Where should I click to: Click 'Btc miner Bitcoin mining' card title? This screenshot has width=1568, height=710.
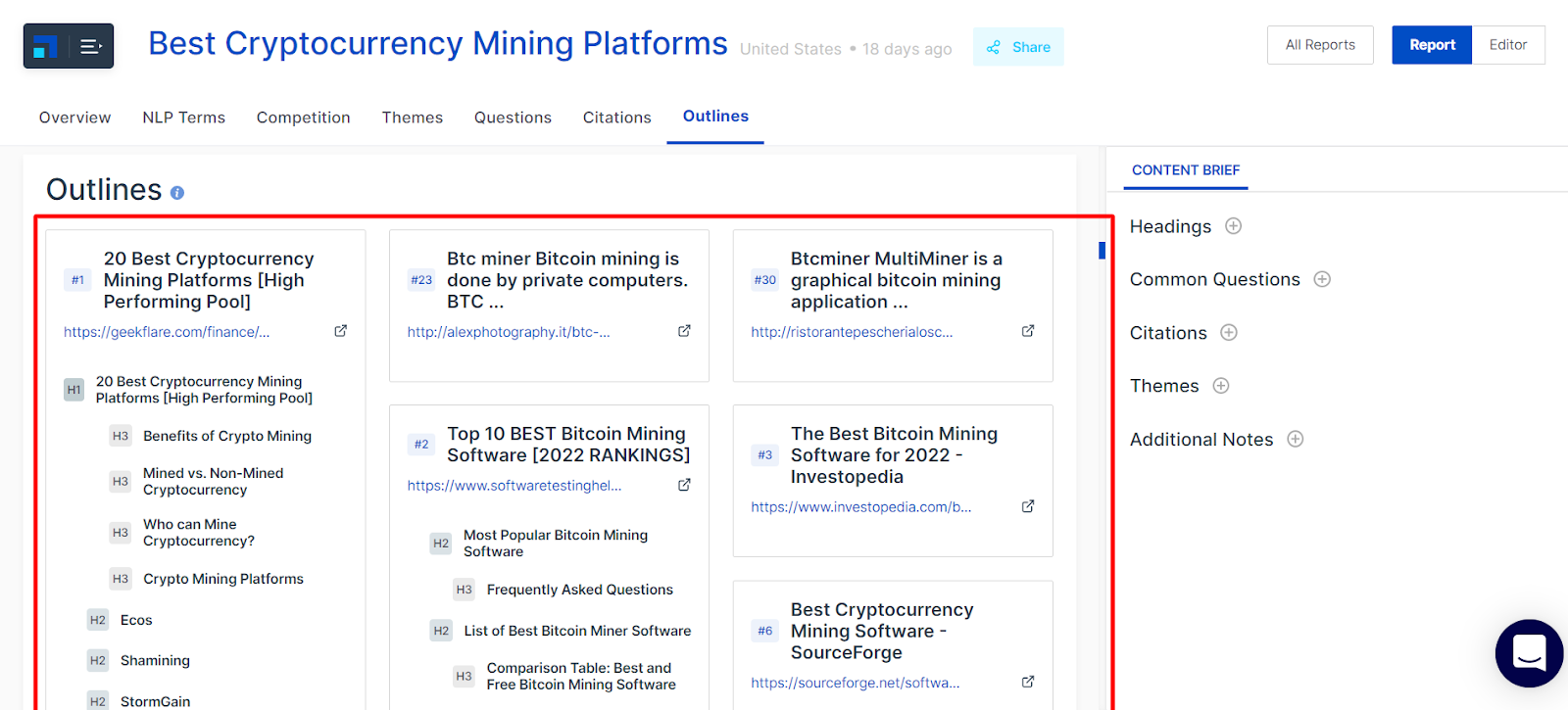point(567,280)
